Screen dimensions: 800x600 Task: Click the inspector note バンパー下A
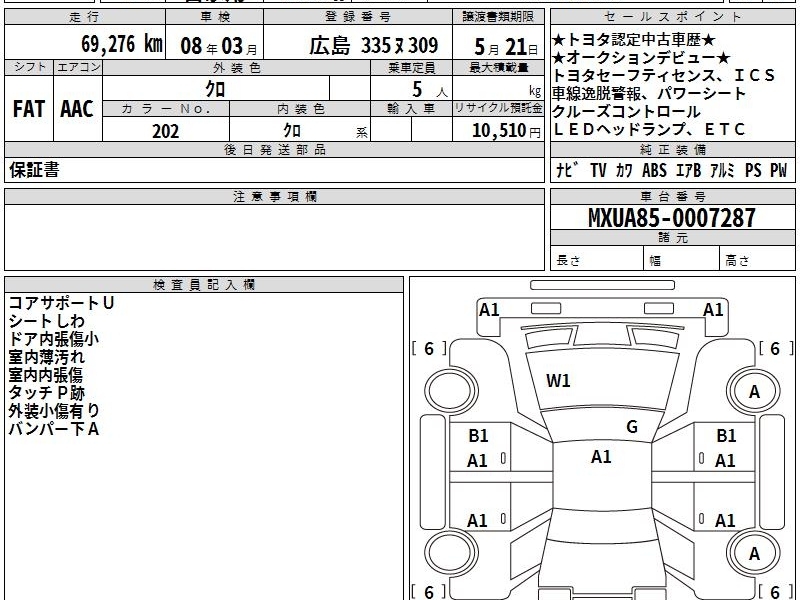(54, 429)
